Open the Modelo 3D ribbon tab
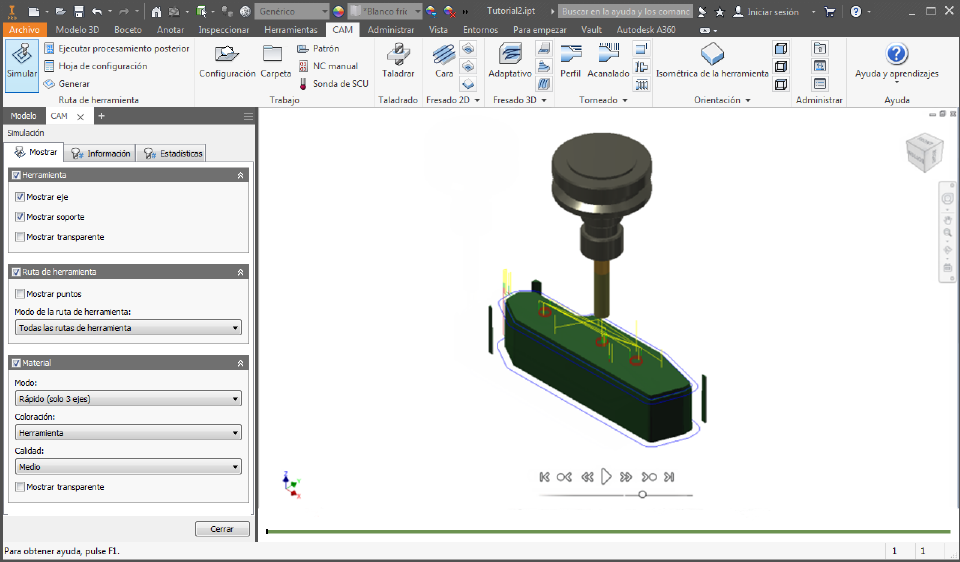Screen dimensions: 960x562 [77, 29]
